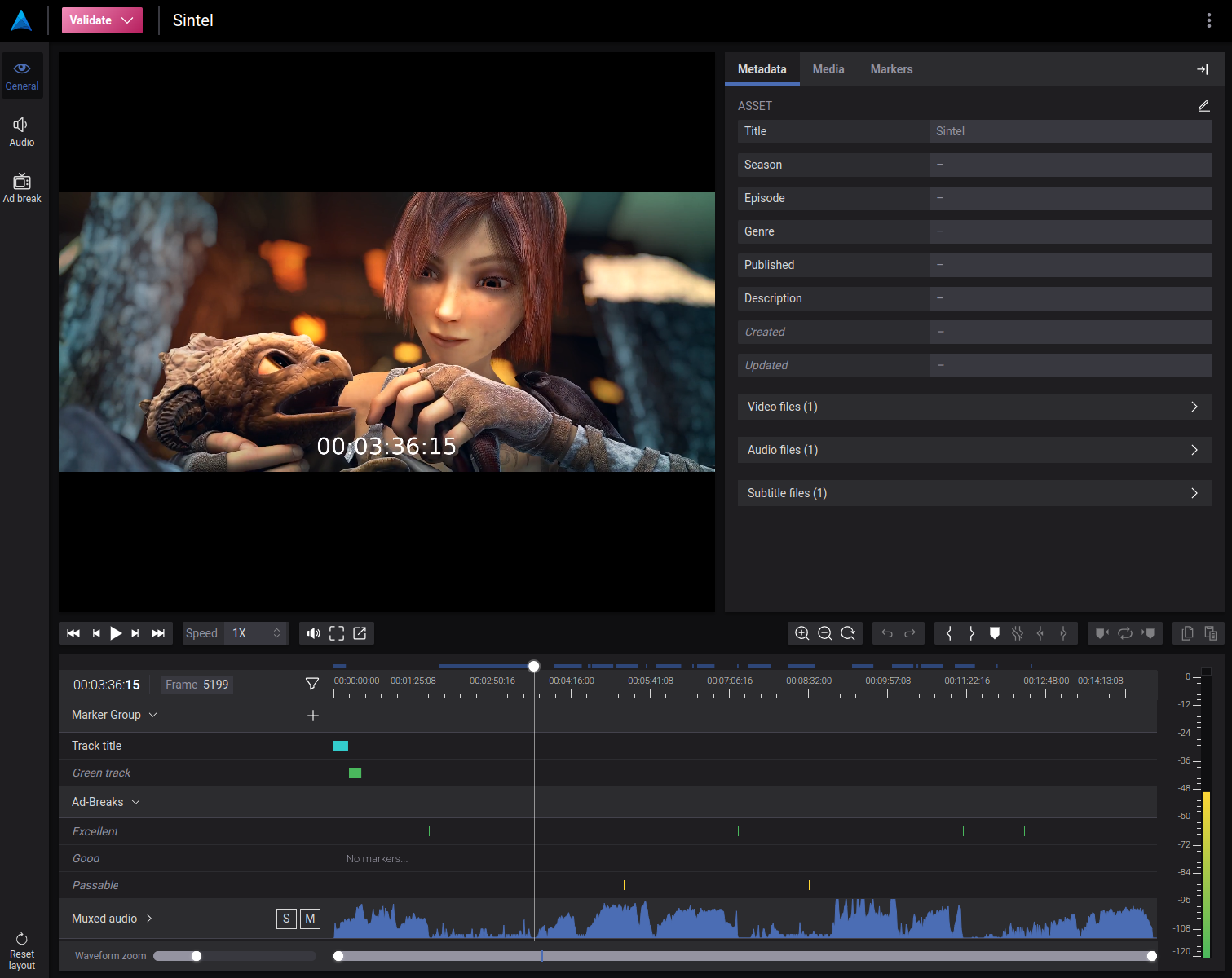Click the Sintel title value field
Viewport: 1232px width, 978px height.
tap(1070, 131)
